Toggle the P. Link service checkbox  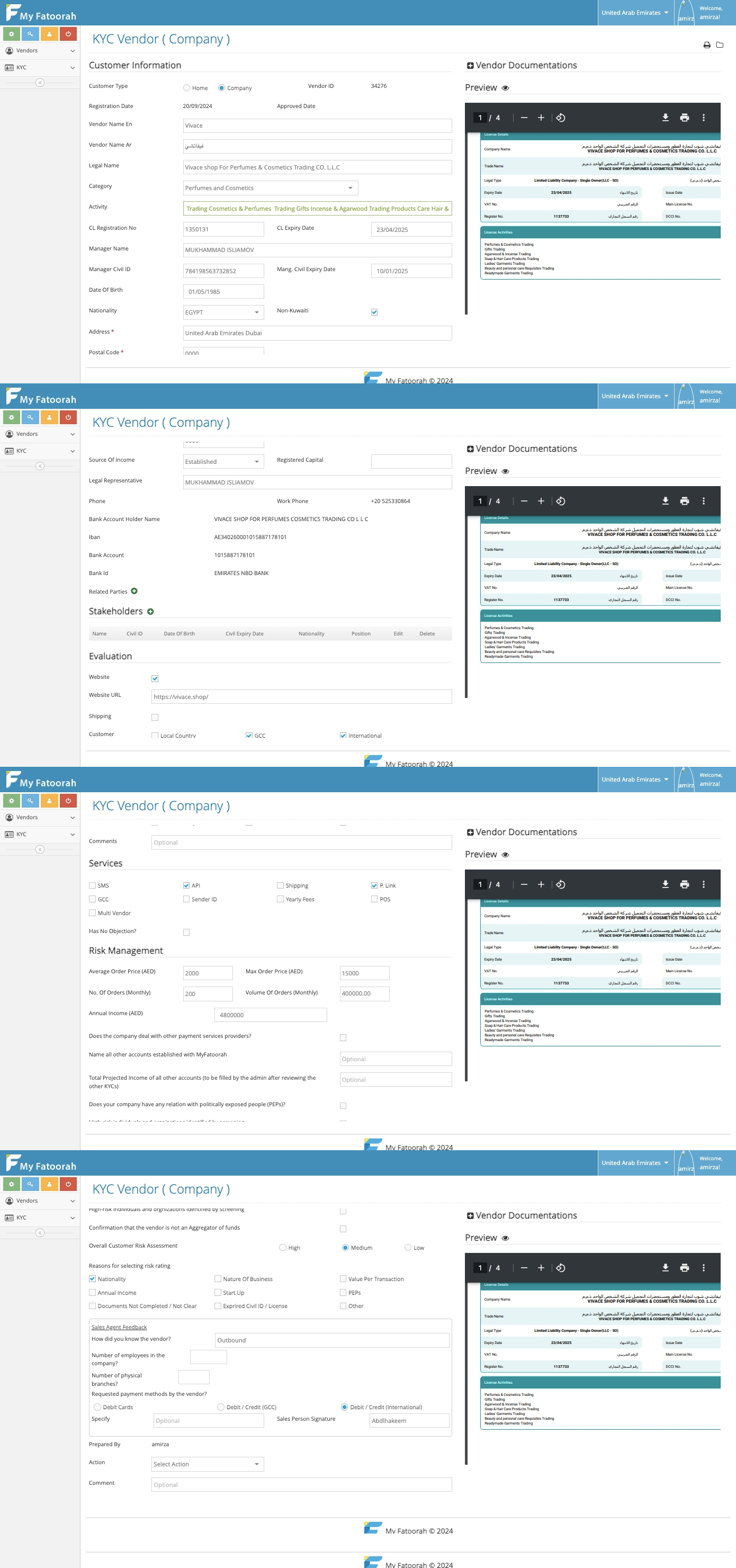pos(374,885)
